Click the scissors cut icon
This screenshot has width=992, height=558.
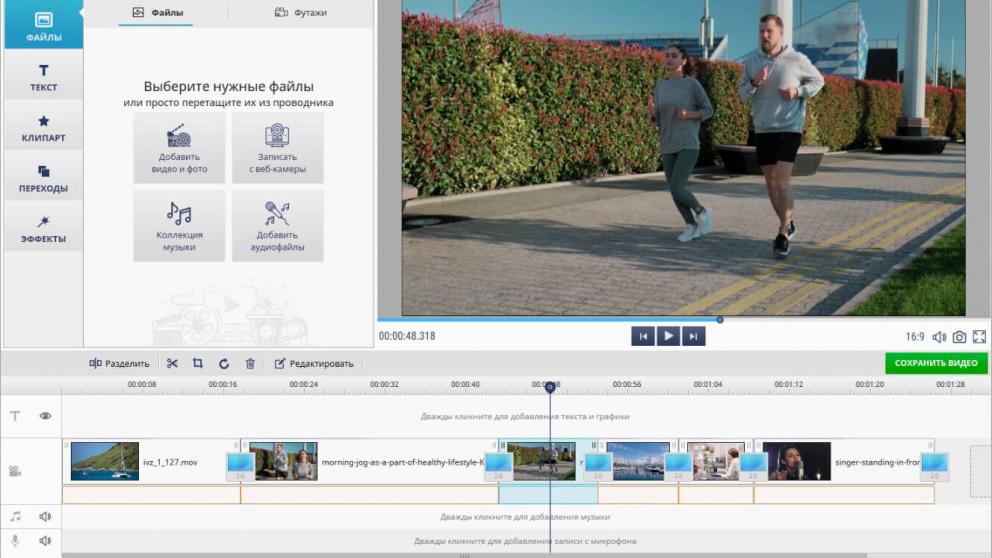click(x=172, y=363)
